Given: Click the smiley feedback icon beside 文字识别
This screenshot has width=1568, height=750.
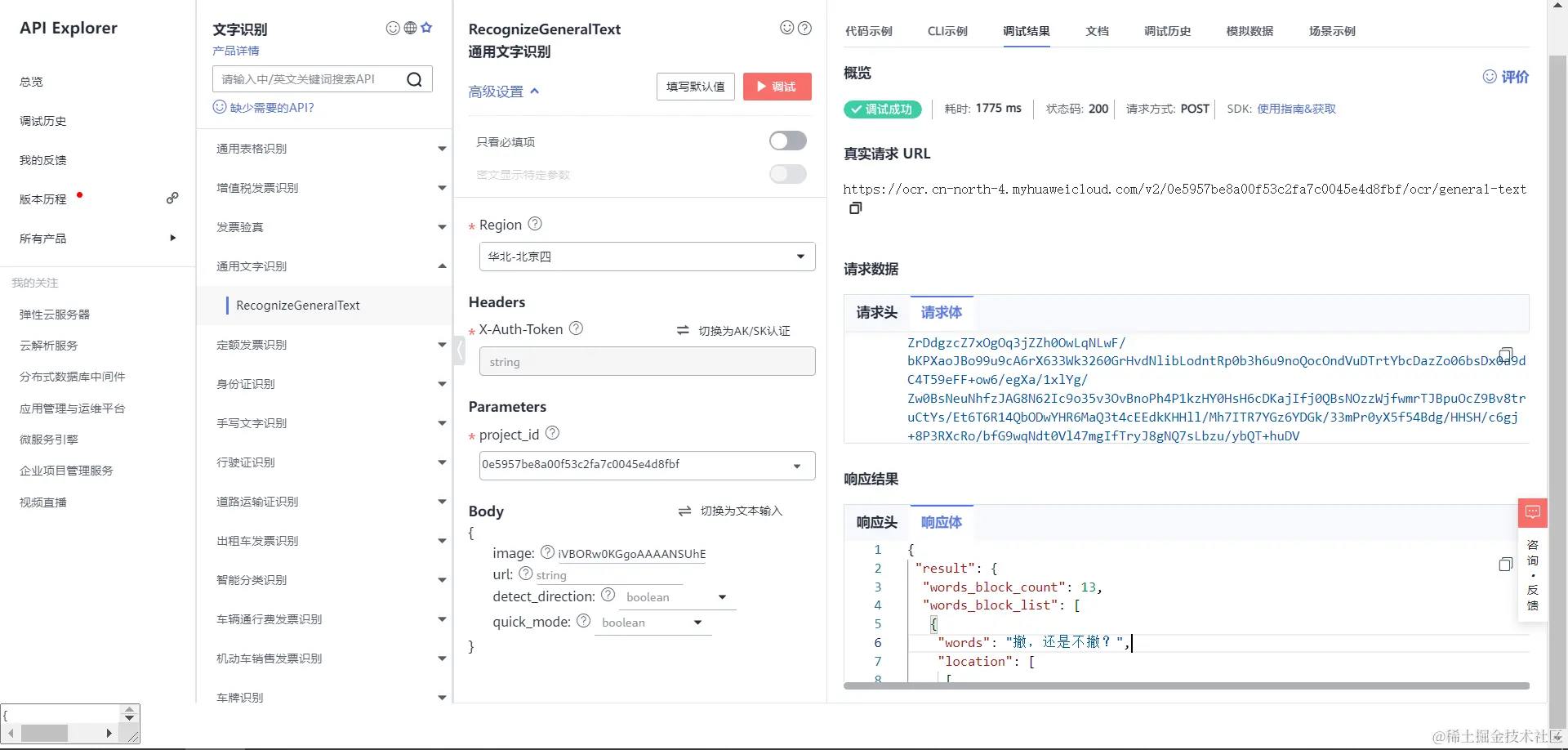Looking at the screenshot, I should coord(393,28).
